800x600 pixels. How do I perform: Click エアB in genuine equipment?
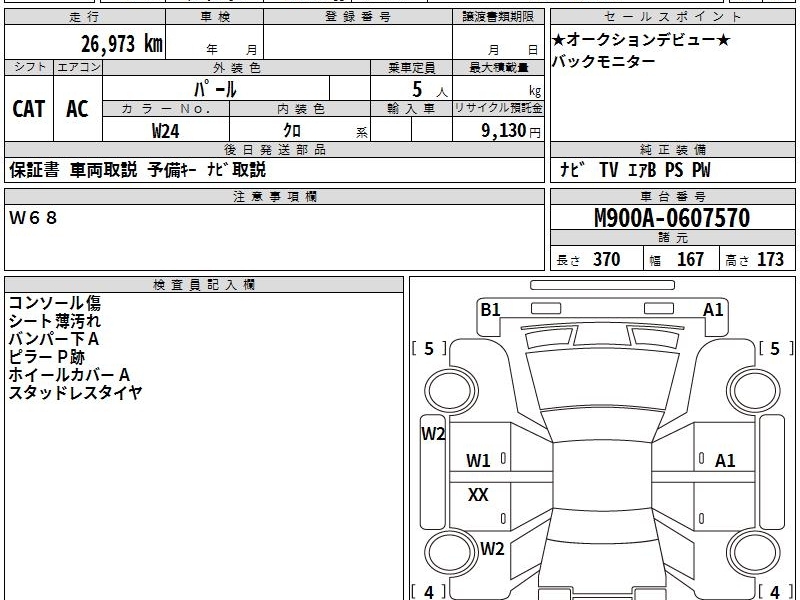[642, 170]
